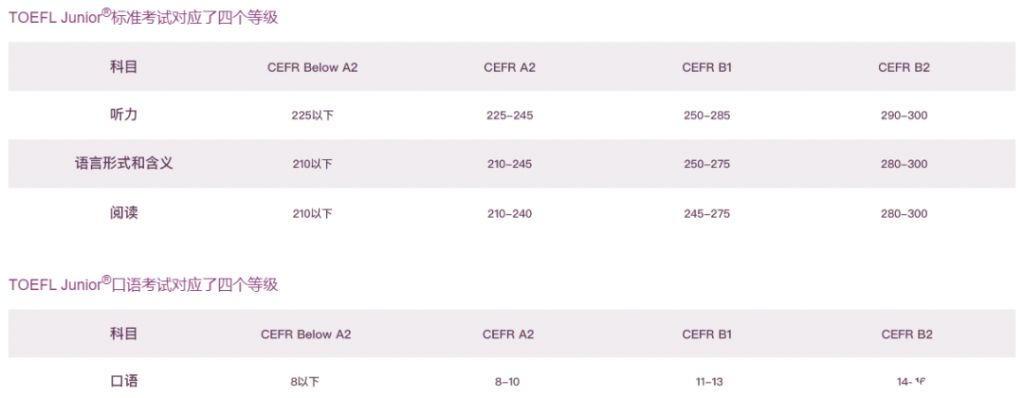The image size is (1024, 398).
Task: Select the 听力 row label
Action: pyautogui.click(x=123, y=114)
